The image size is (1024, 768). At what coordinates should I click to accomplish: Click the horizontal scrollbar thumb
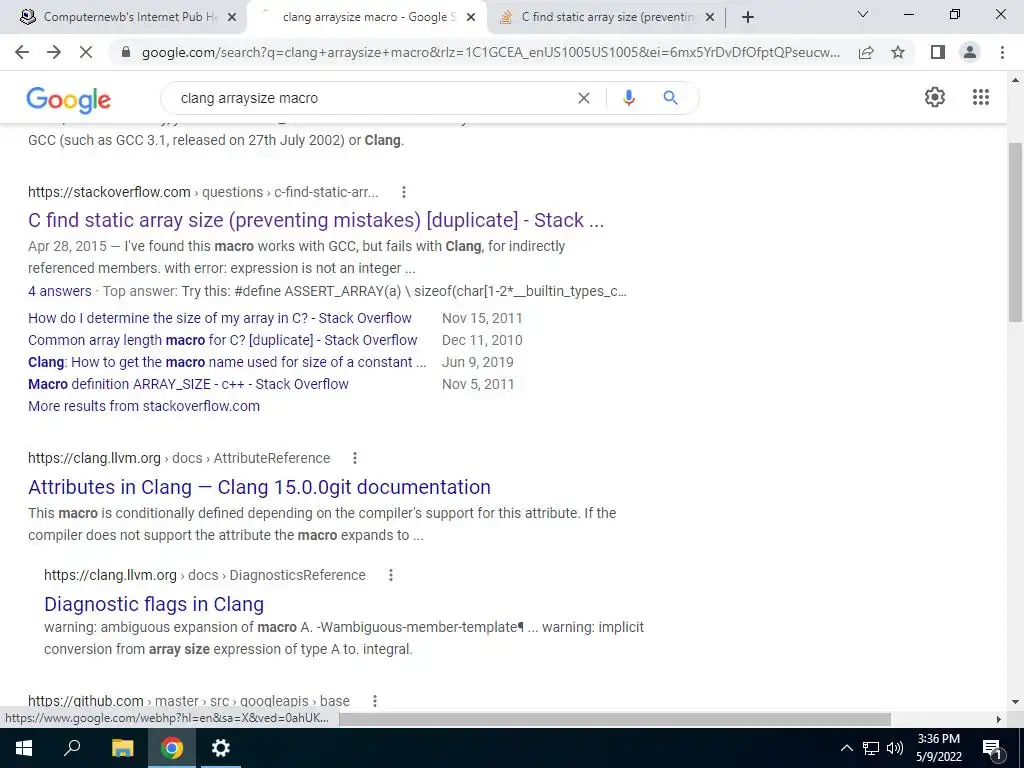tap(614, 719)
